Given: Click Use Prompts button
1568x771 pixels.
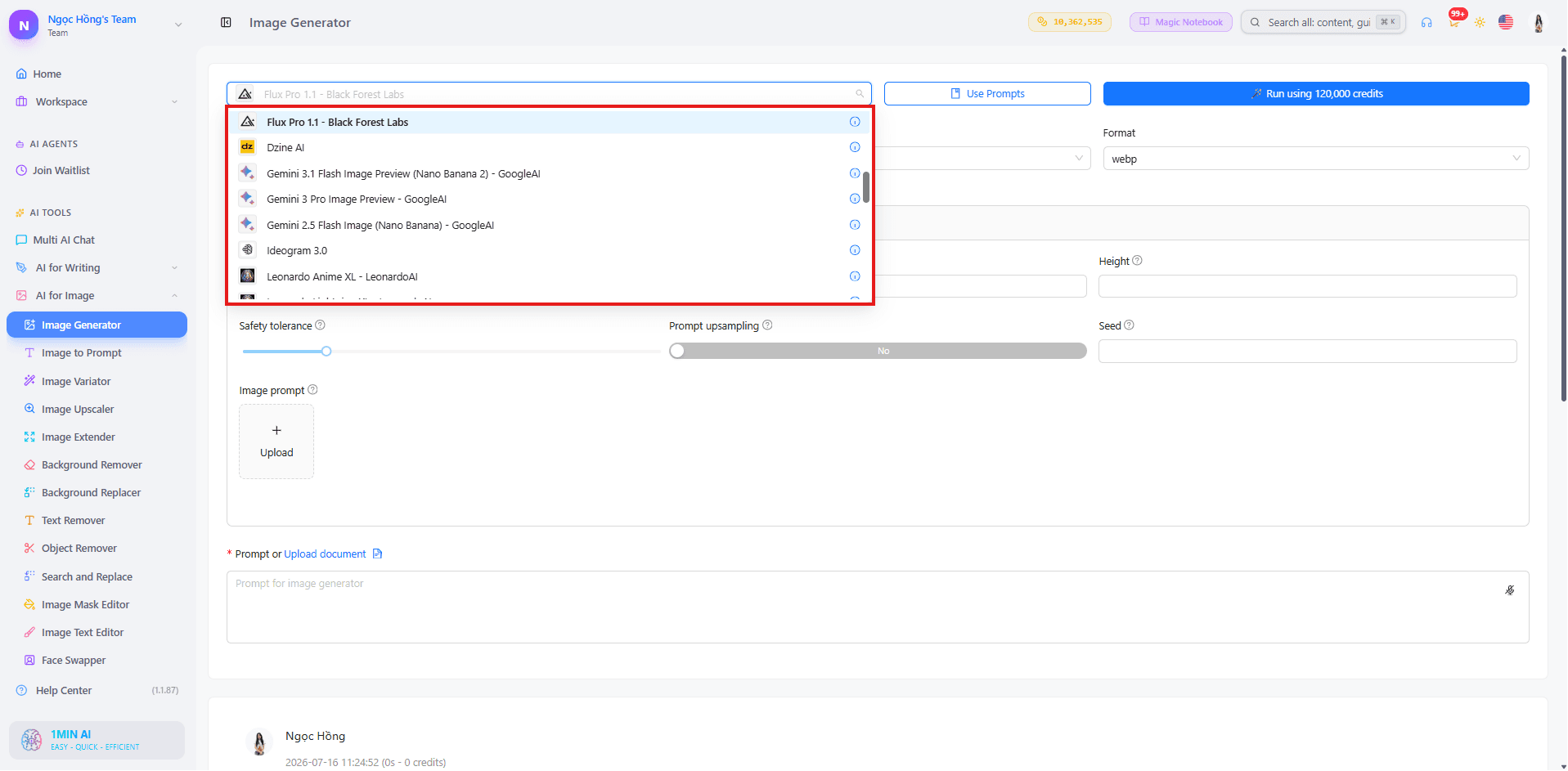Looking at the screenshot, I should pos(987,93).
